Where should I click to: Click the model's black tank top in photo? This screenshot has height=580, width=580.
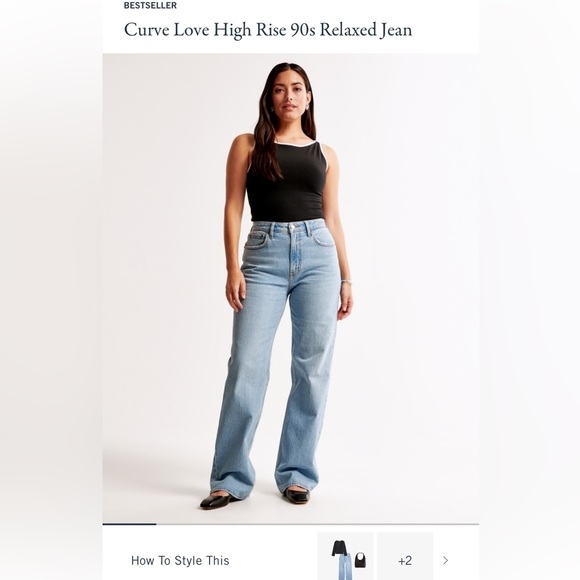pos(286,182)
